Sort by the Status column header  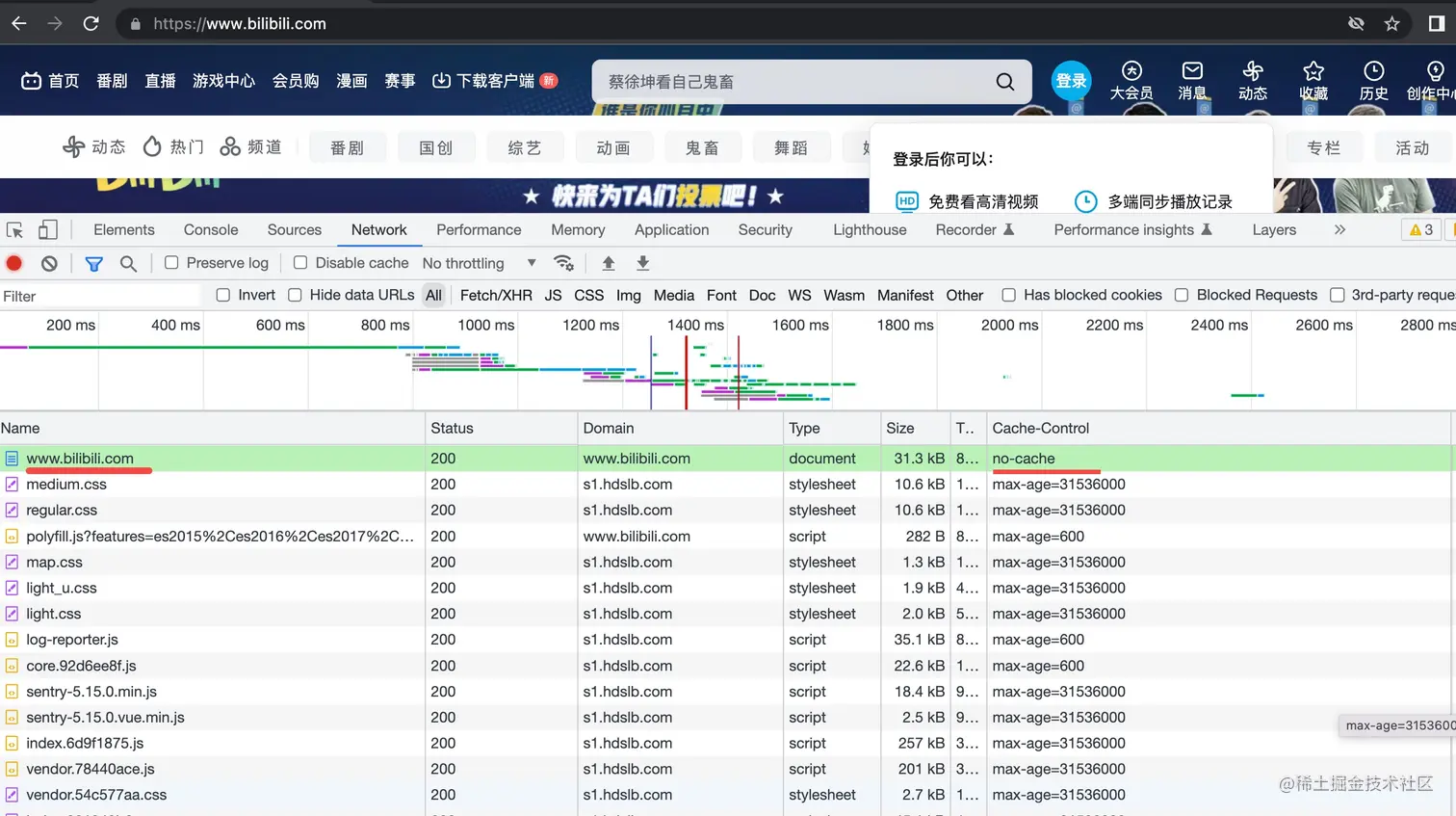click(x=501, y=428)
